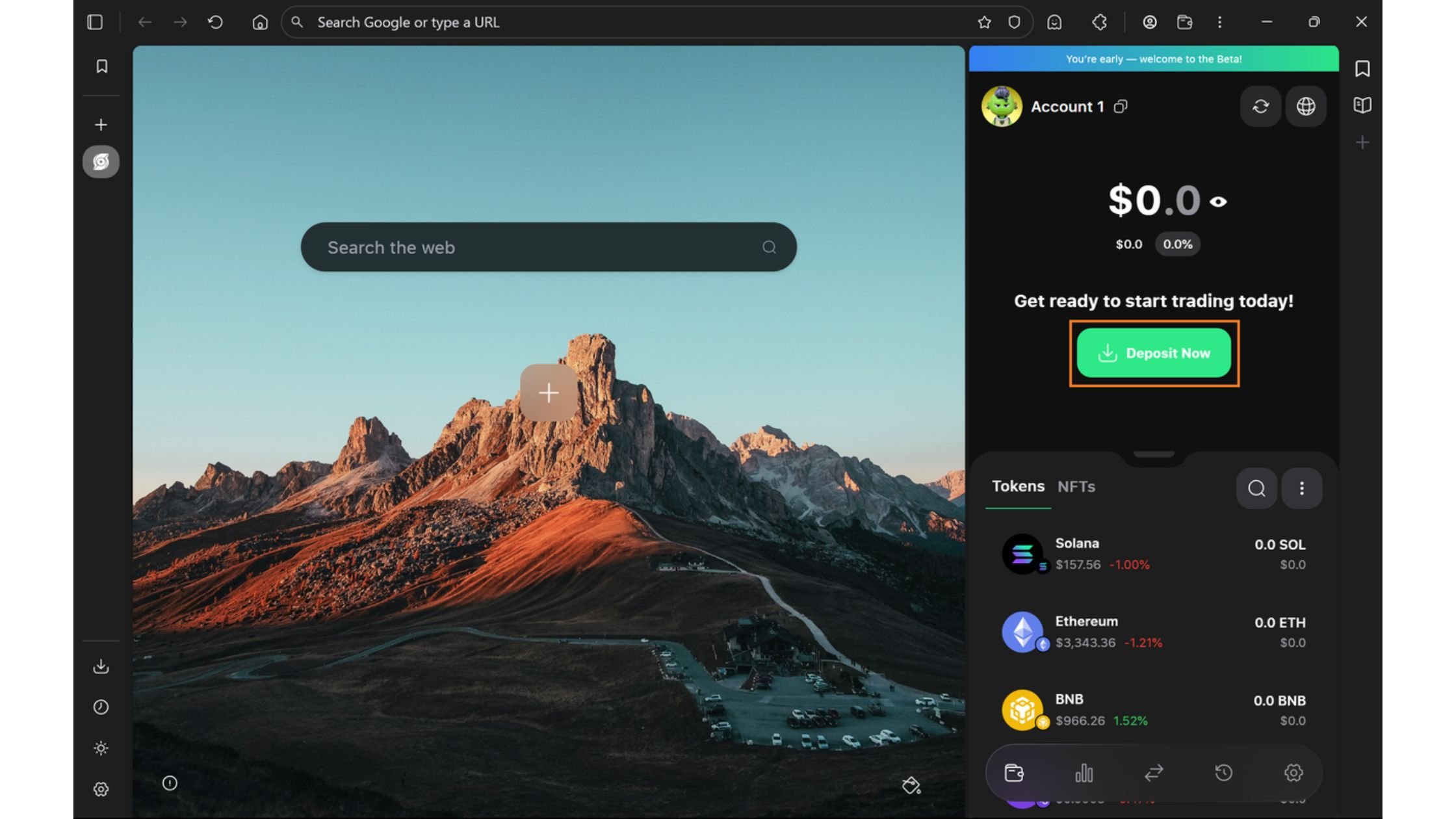Select the Tokens tab
Screen dimensions: 1456x819
coord(1018,486)
